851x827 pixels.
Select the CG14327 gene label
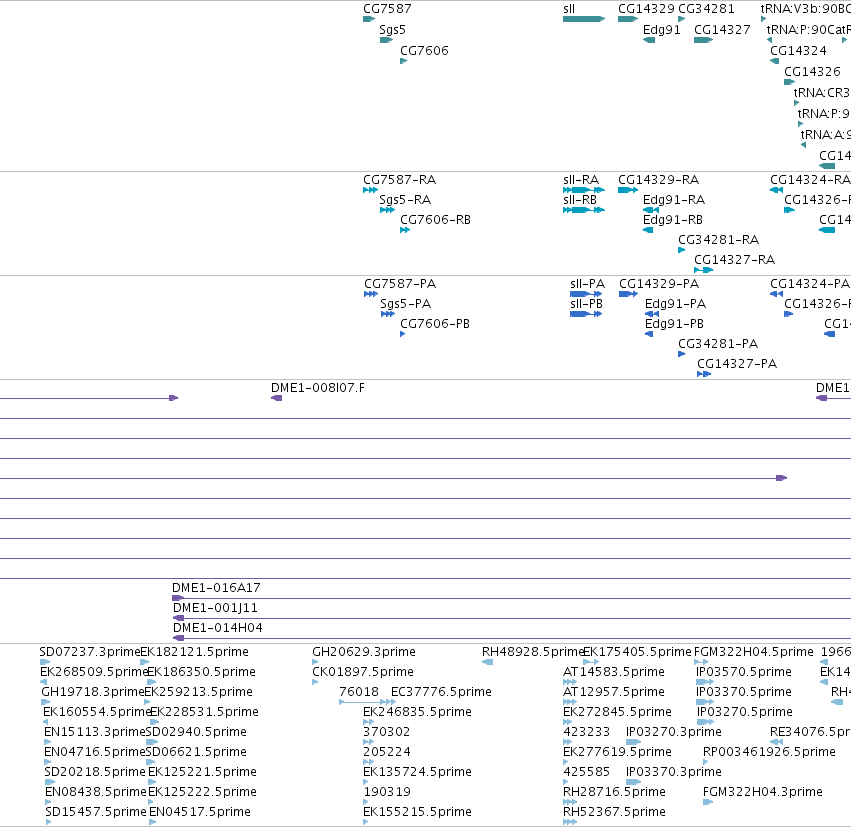point(722,30)
